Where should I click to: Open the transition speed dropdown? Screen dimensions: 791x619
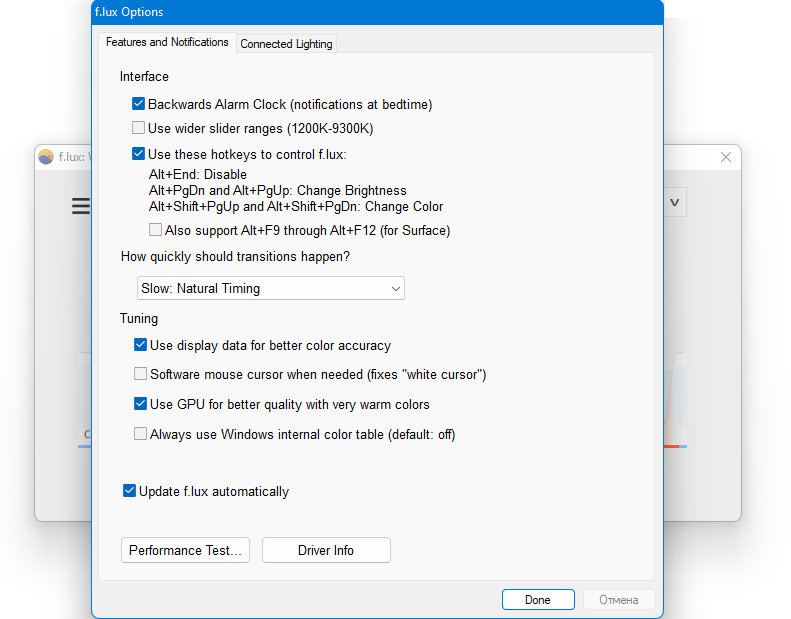point(270,288)
